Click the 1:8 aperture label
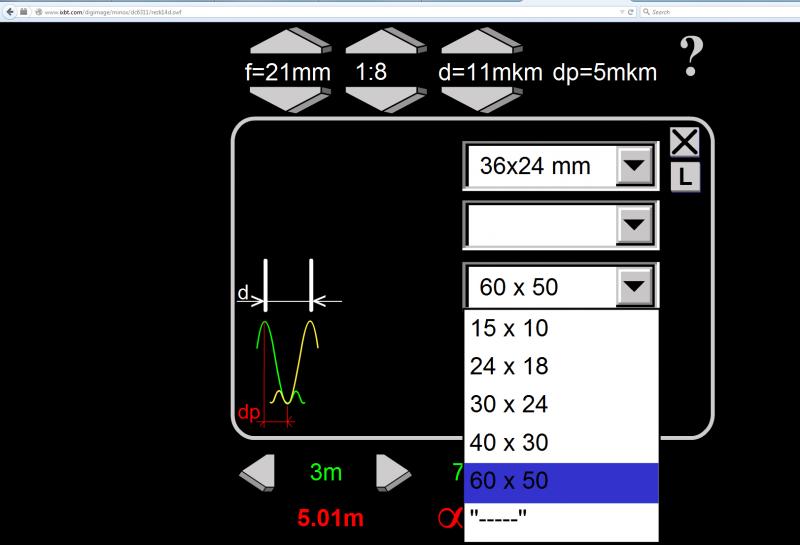 [371, 72]
